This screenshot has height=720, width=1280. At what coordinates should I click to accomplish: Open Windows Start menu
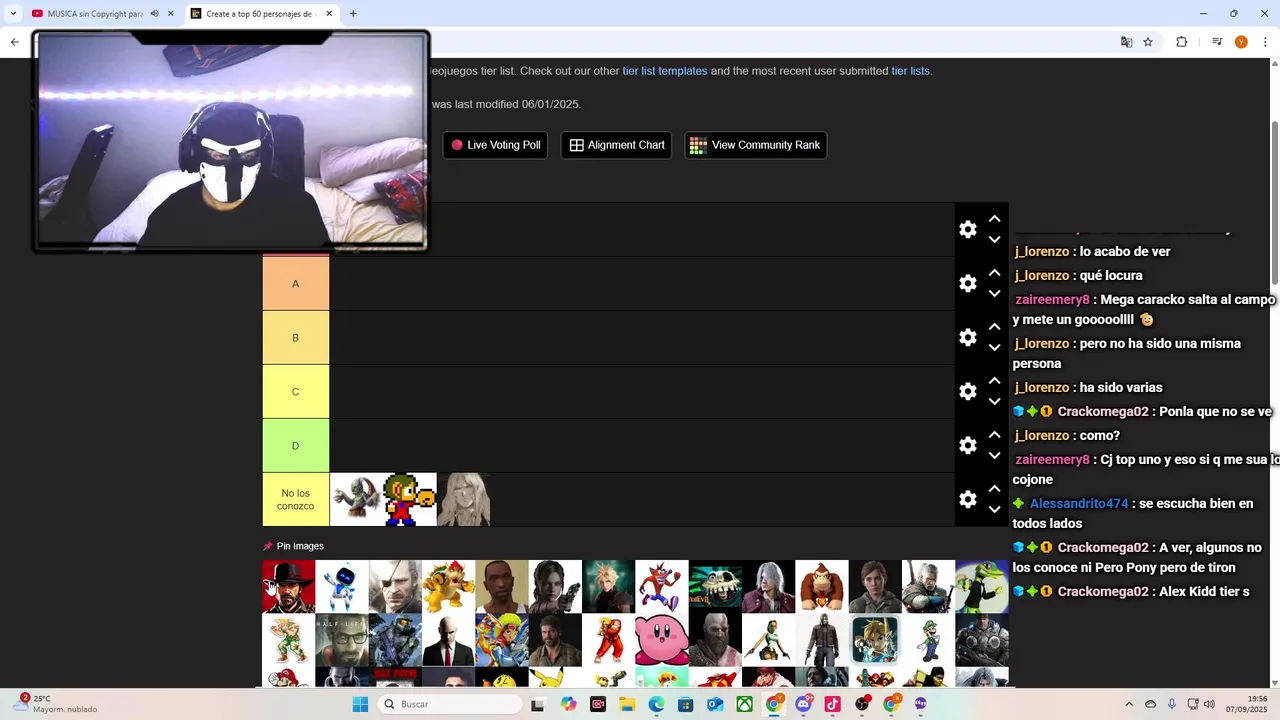coord(360,704)
